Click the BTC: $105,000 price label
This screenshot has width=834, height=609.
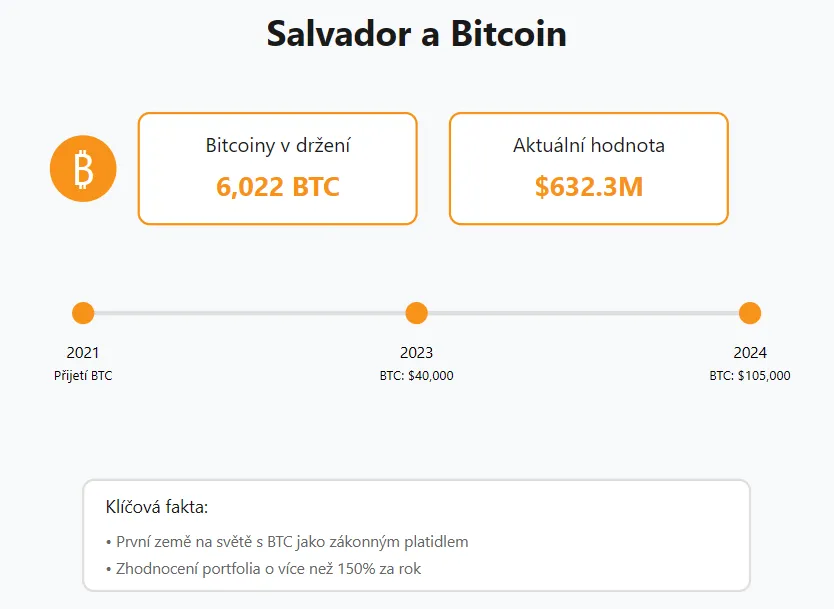[749, 376]
